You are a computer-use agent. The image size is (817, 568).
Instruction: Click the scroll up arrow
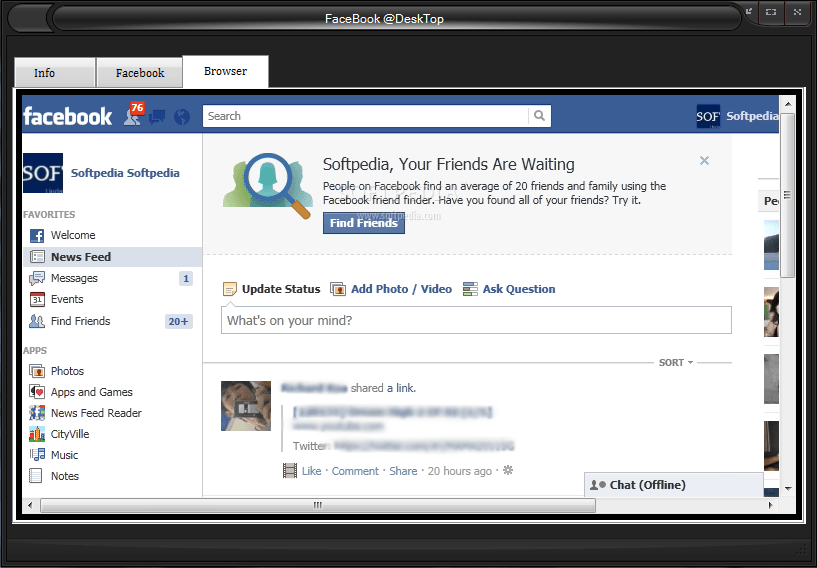click(788, 104)
